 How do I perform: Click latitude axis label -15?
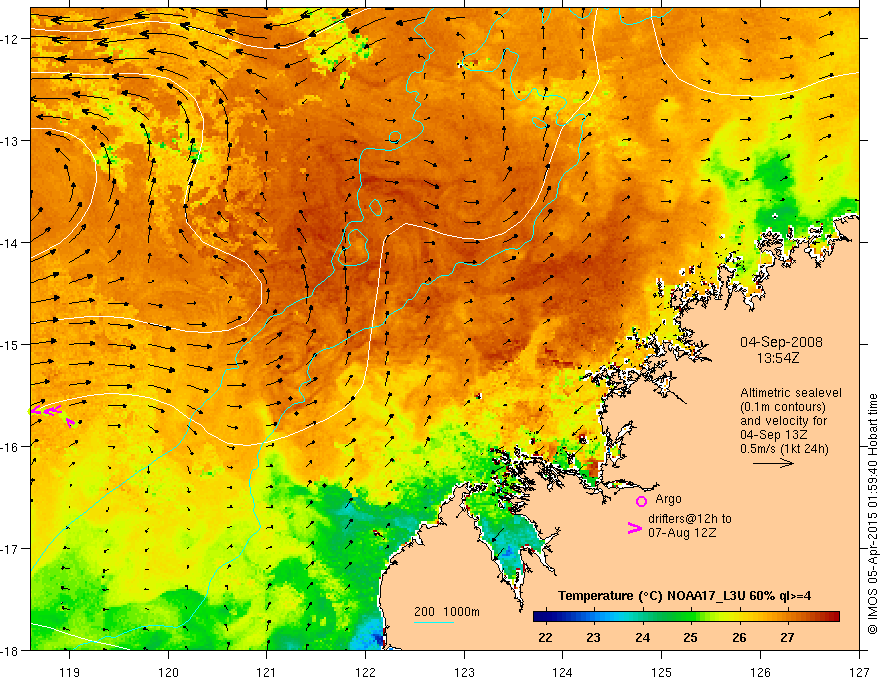pos(10,344)
